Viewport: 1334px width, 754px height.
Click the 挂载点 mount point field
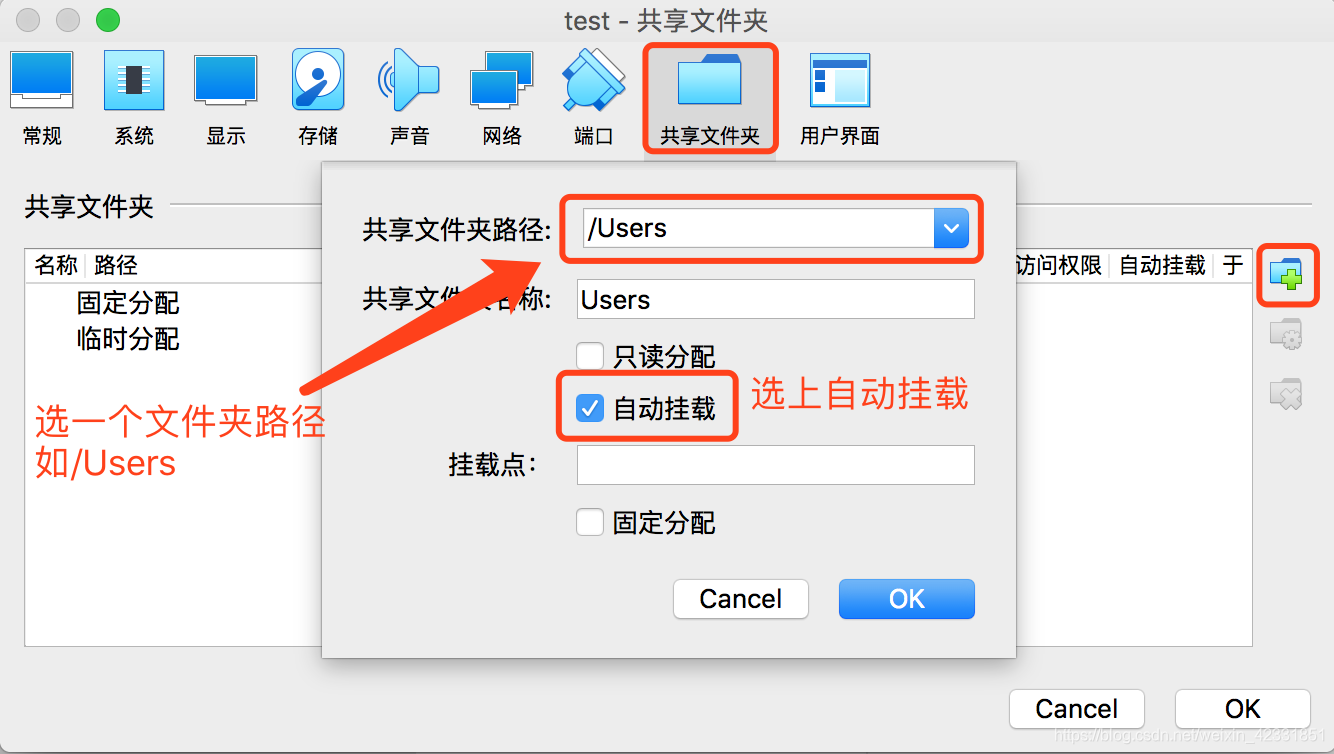776,465
